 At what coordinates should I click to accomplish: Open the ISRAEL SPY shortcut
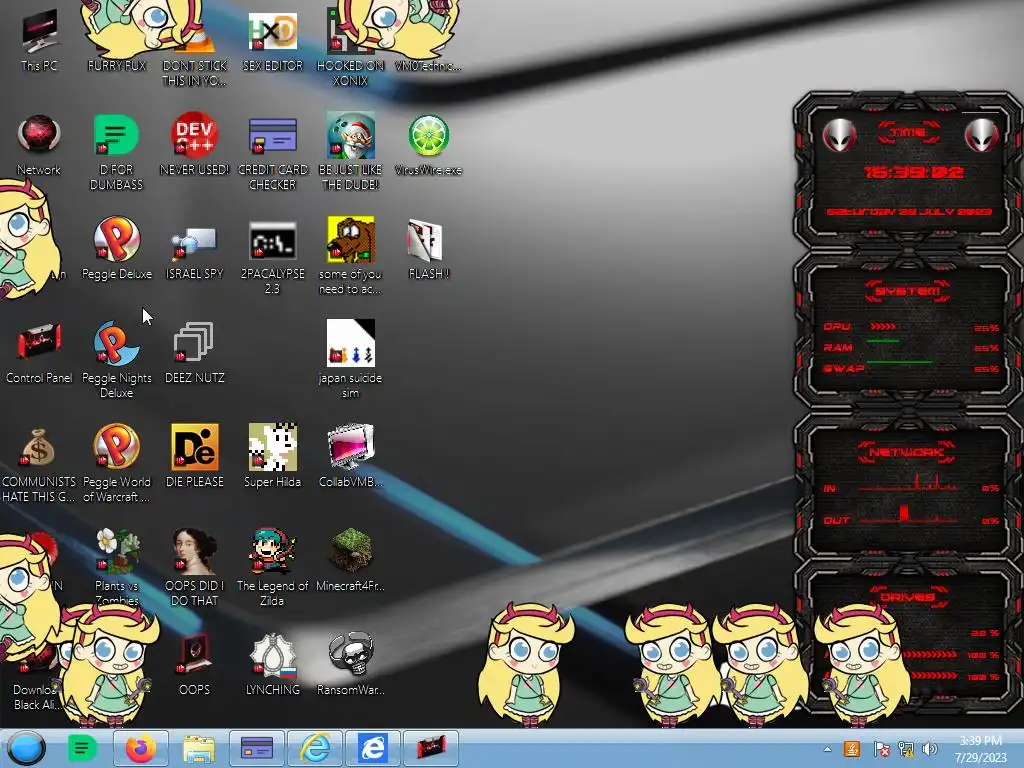coord(195,251)
